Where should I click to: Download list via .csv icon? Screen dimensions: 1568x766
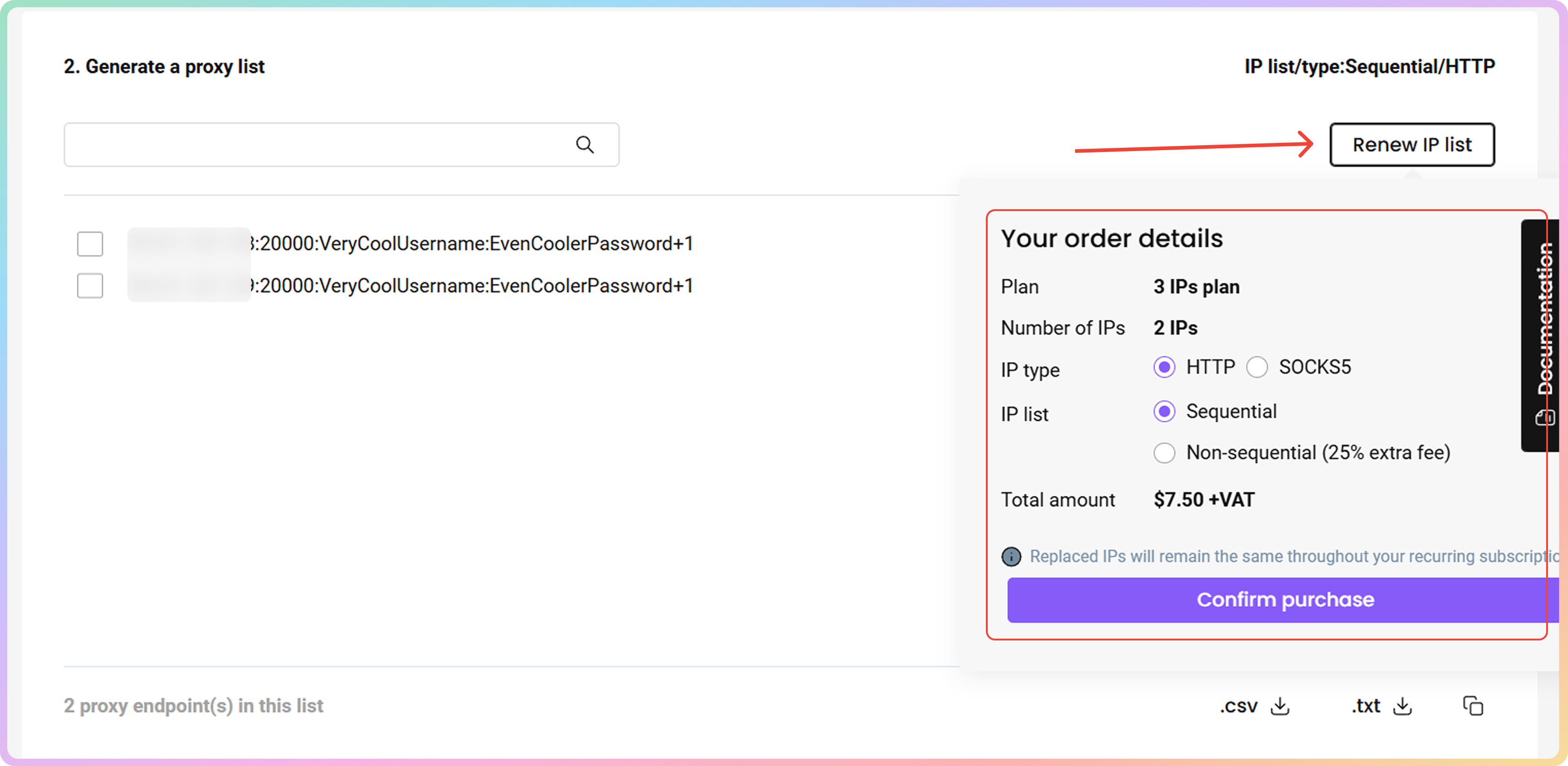coord(1280,706)
